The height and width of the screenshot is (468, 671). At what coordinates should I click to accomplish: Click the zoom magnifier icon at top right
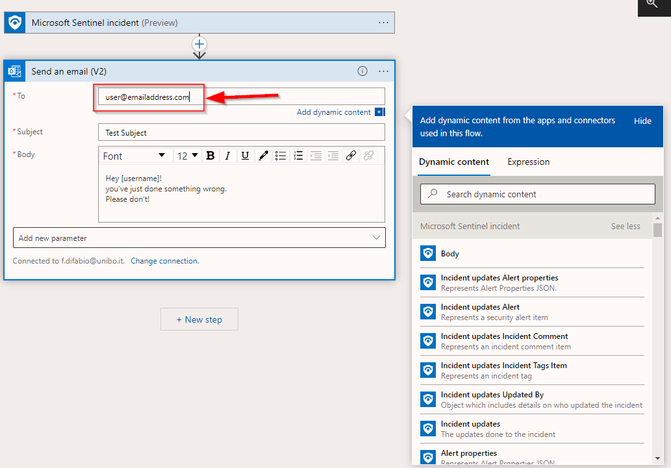(652, 4)
